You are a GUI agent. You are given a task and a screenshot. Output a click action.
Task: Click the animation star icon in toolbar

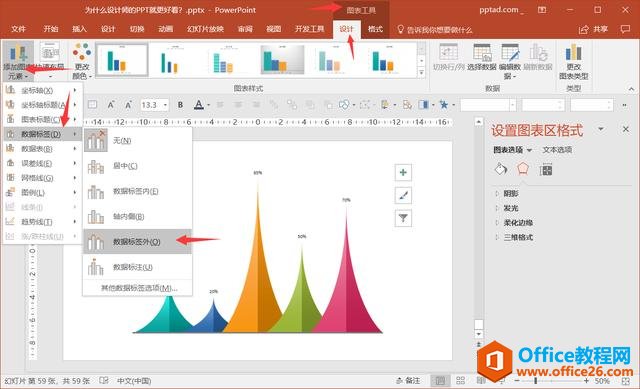click(x=443, y=105)
